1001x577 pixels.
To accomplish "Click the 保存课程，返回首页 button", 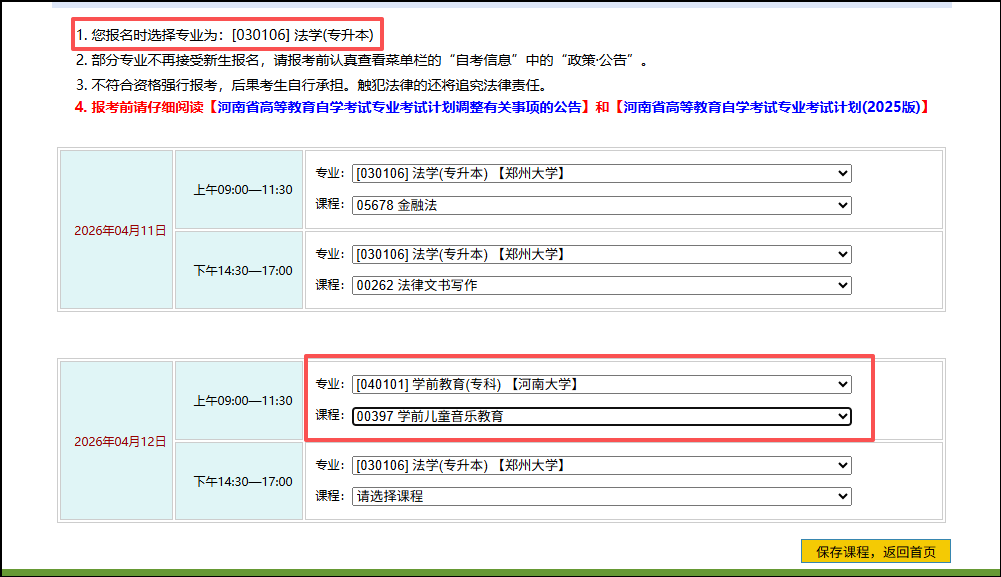I will click(875, 551).
